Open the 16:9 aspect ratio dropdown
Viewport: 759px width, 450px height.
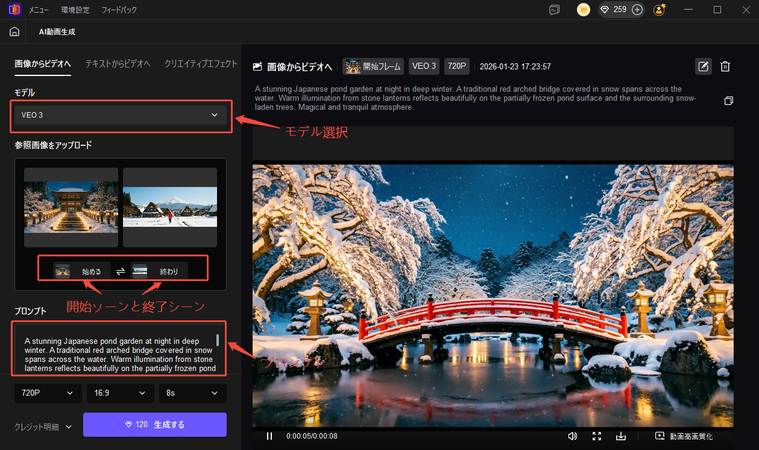point(119,394)
